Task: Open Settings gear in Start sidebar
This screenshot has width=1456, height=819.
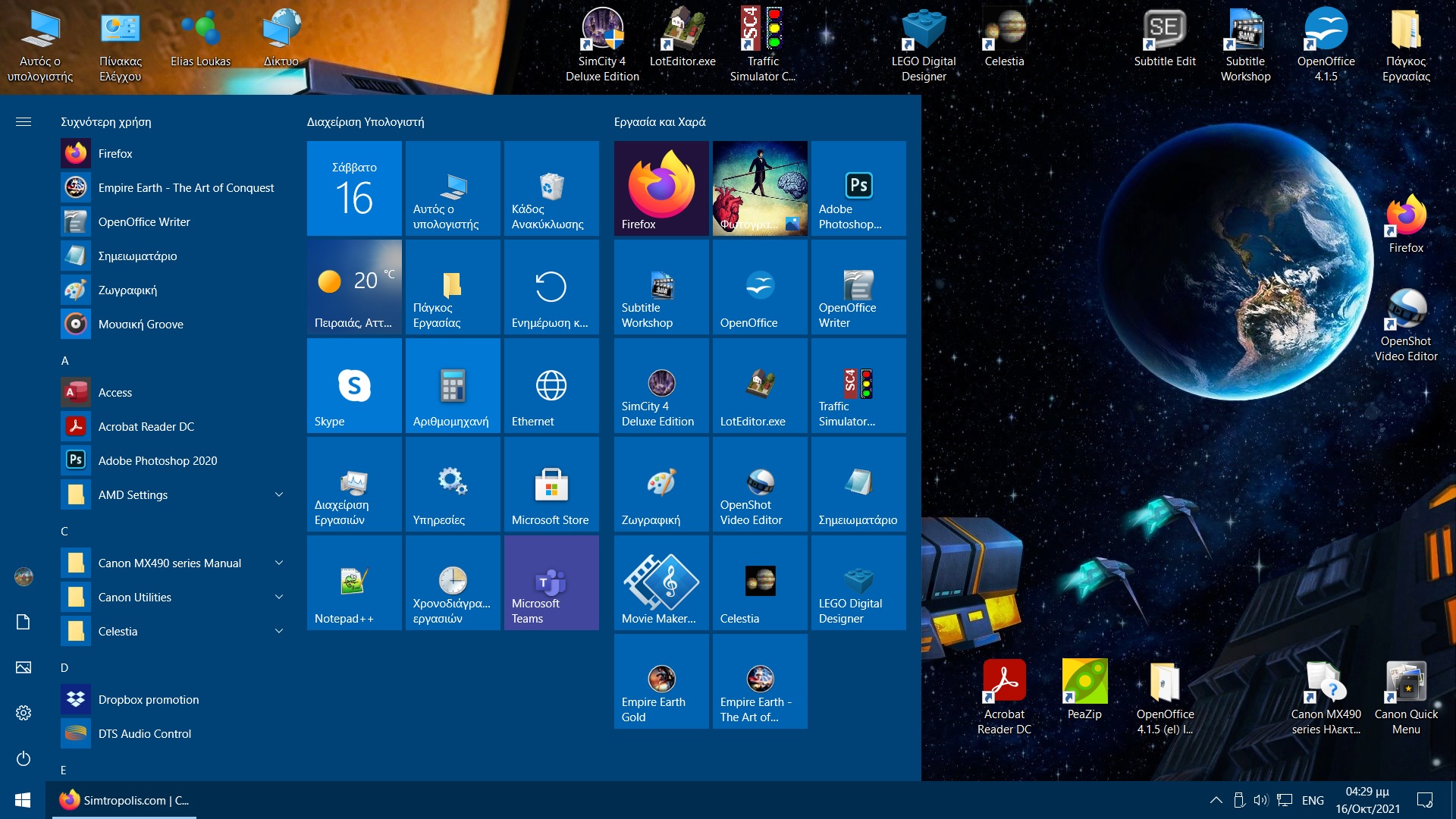Action: click(x=24, y=713)
